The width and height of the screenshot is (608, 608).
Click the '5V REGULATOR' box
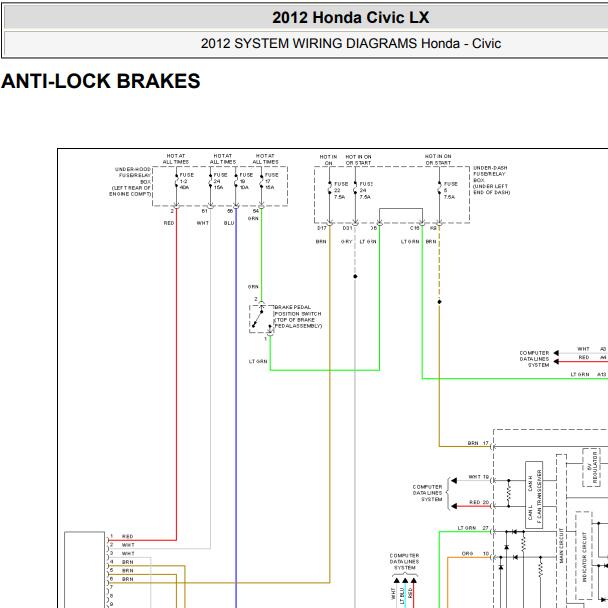click(592, 467)
